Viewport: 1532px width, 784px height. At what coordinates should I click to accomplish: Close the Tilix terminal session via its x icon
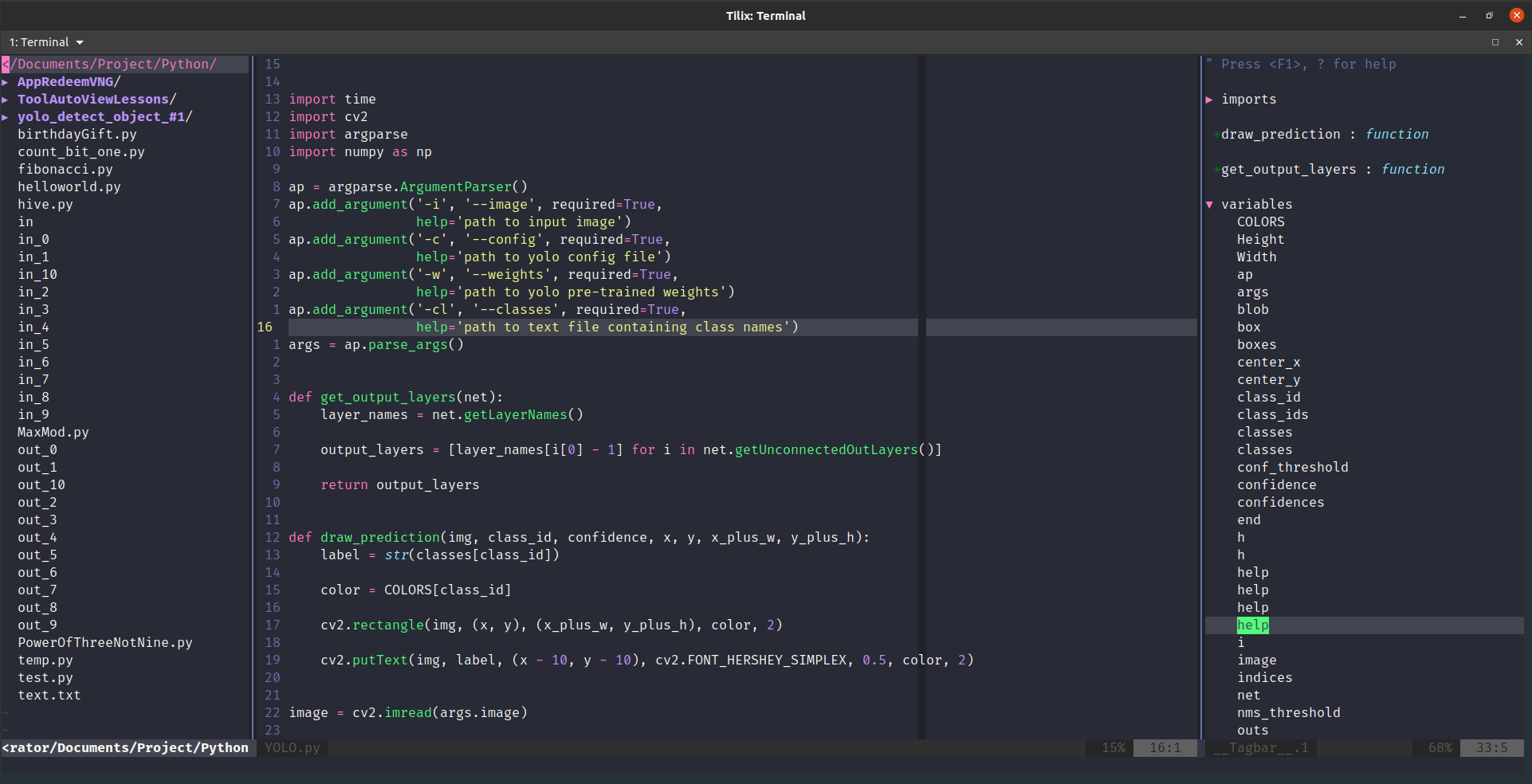point(1521,42)
